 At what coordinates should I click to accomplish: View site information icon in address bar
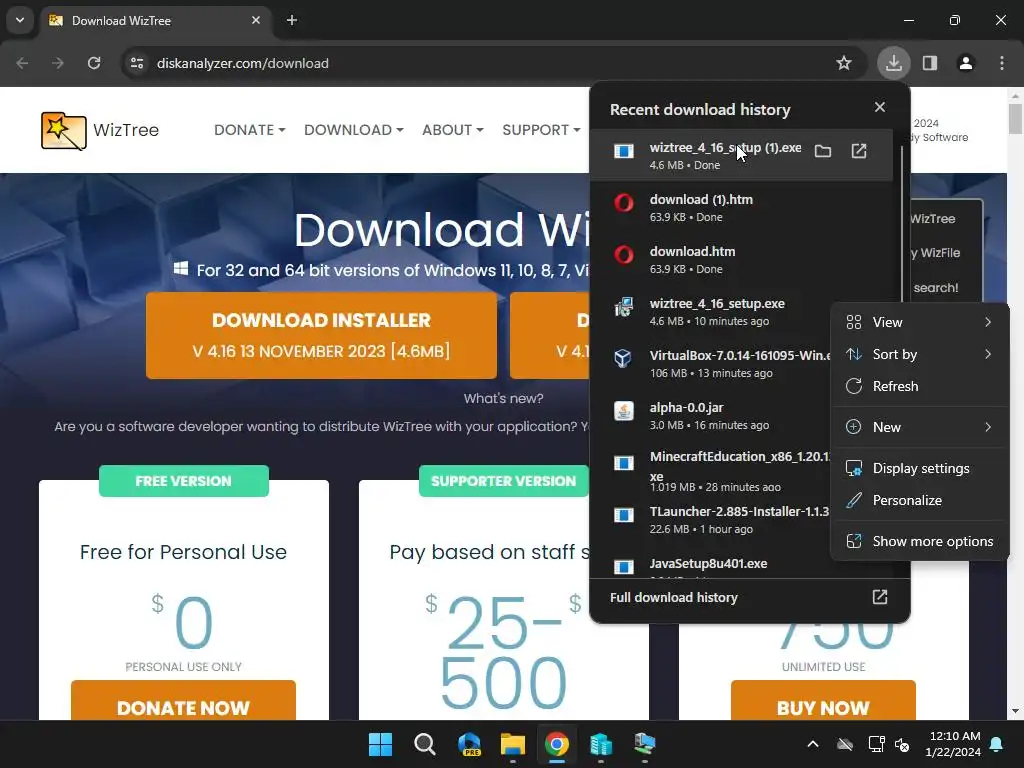pos(137,63)
